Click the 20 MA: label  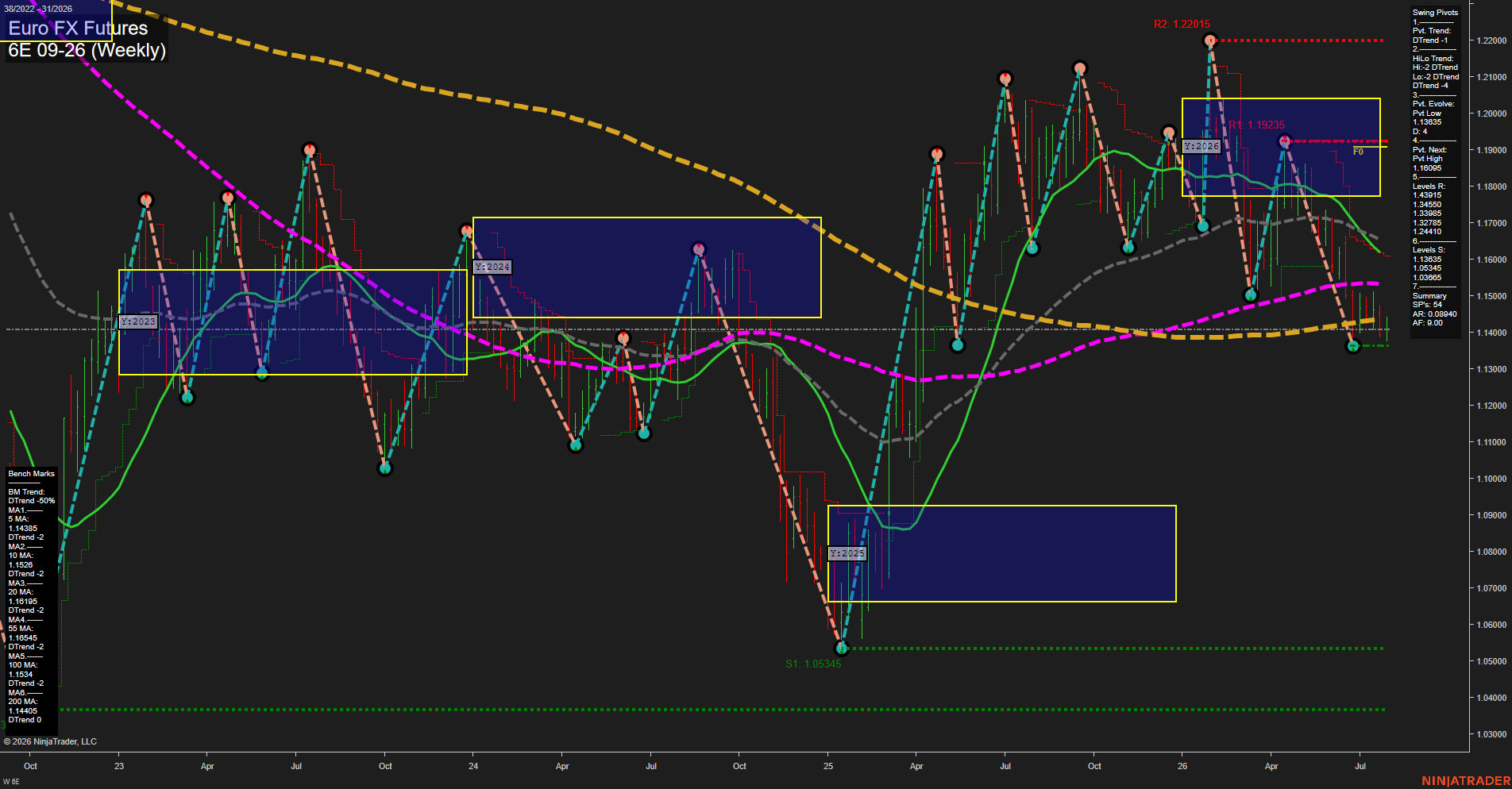(21, 592)
